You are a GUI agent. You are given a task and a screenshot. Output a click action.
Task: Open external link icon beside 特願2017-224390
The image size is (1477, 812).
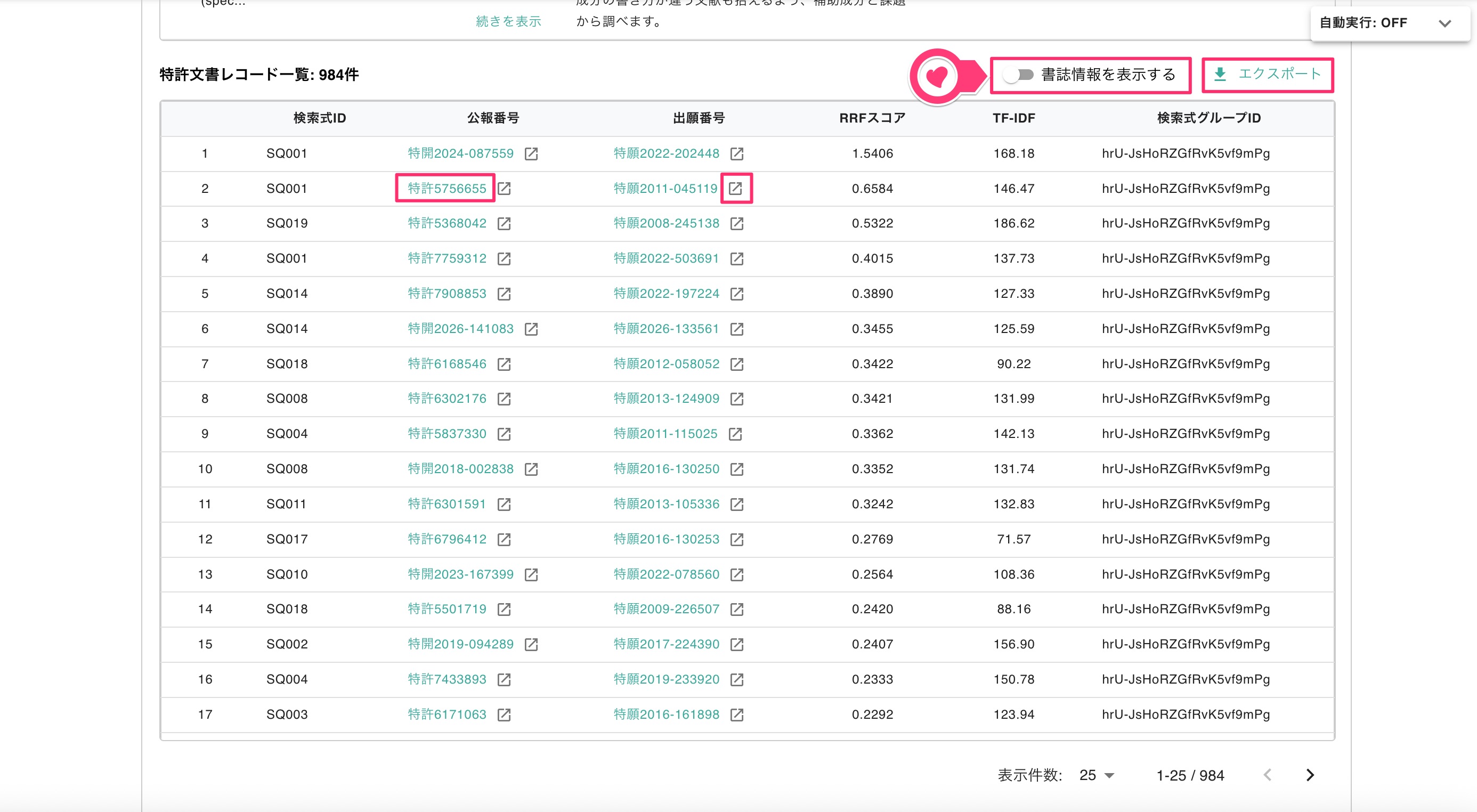pyautogui.click(x=737, y=645)
